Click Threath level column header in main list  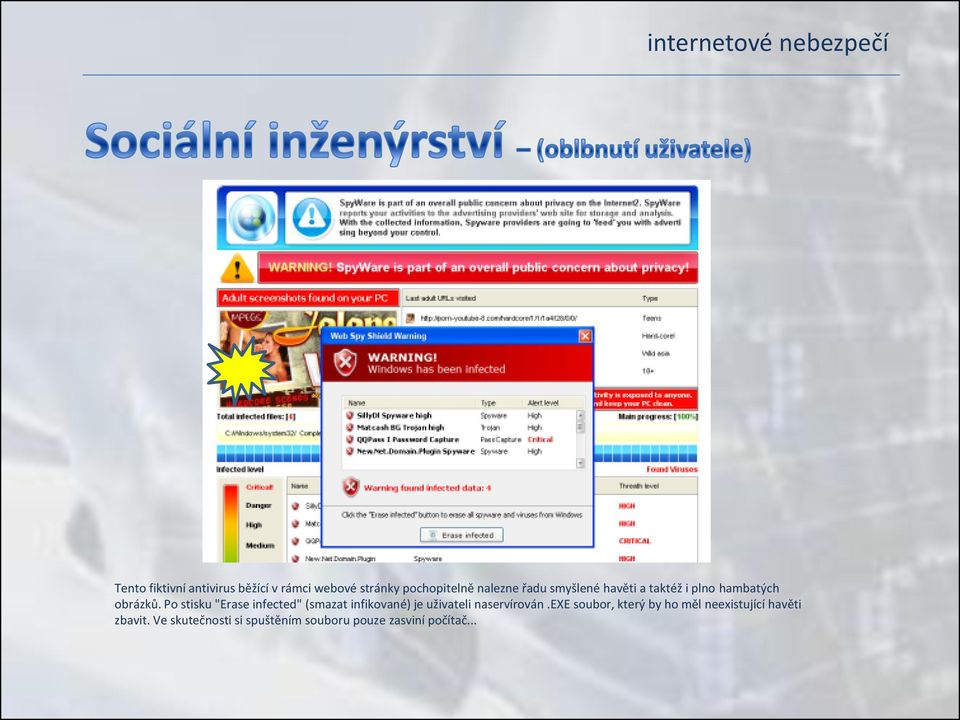pyautogui.click(x=639, y=486)
